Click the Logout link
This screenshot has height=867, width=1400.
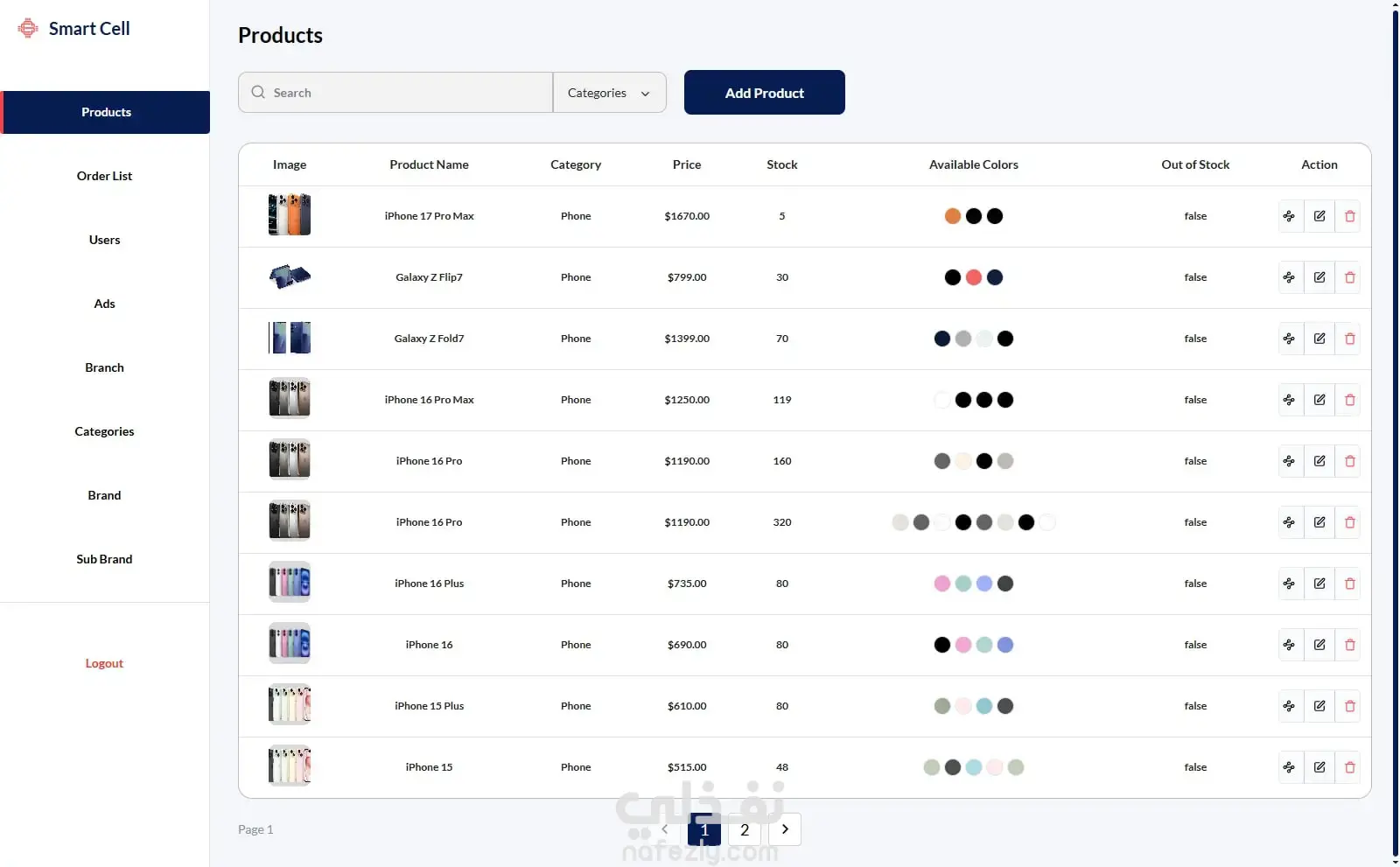click(x=104, y=663)
